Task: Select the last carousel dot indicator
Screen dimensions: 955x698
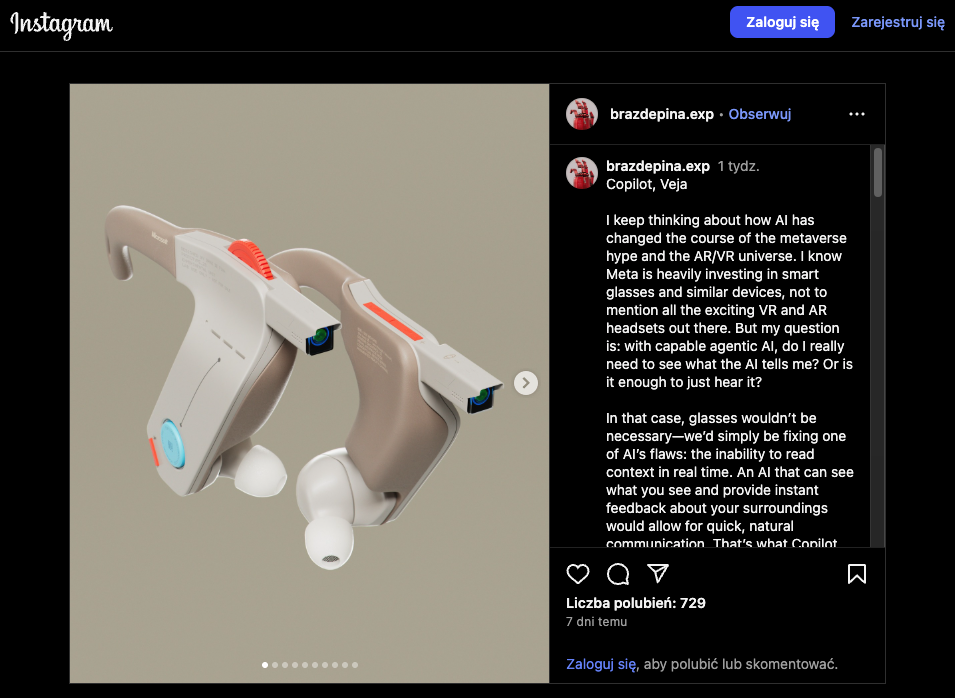Action: coord(355,665)
